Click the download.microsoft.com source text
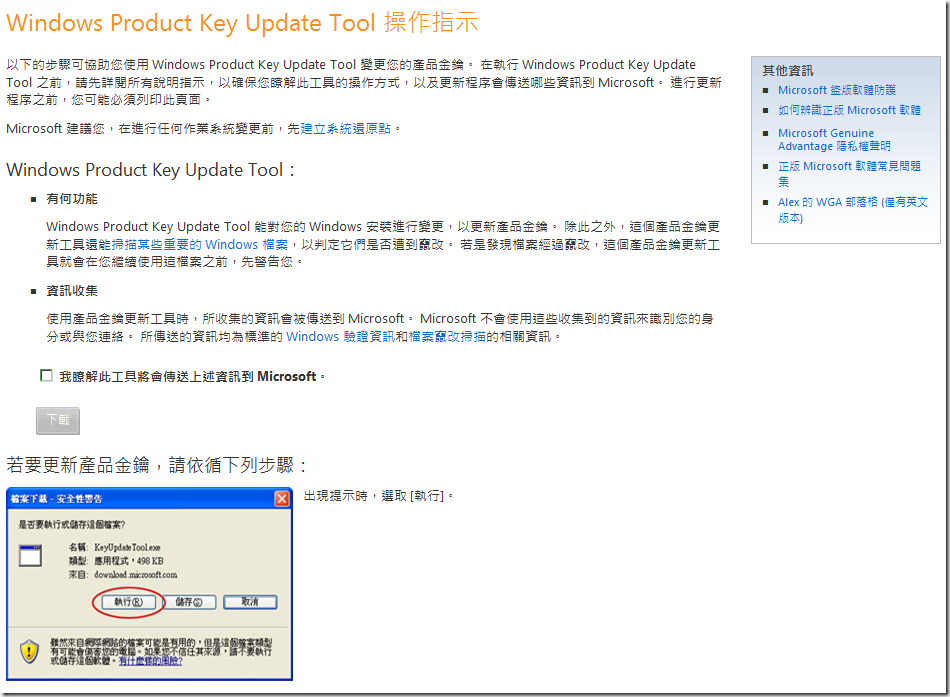 pos(136,575)
